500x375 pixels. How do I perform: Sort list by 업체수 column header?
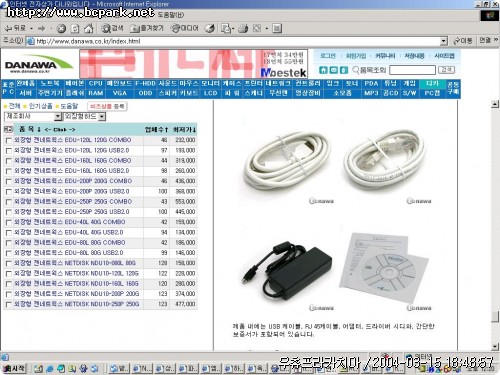point(156,129)
